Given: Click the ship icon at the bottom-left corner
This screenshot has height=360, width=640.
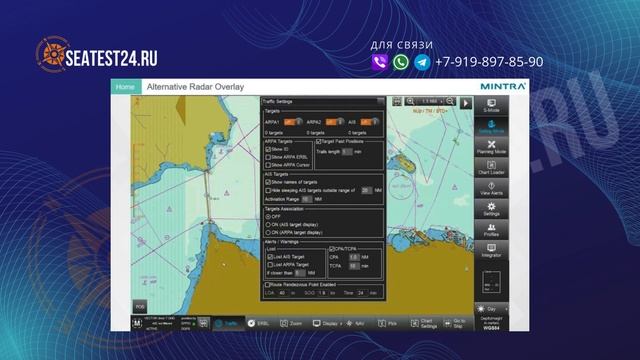Looking at the screenshot, I should pos(137,323).
